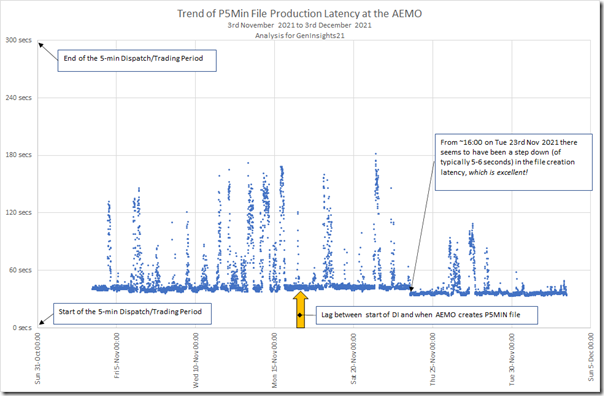Image resolution: width=604 pixels, height=396 pixels.
Task: Click the black diamond on orange arrow
Action: (300, 315)
